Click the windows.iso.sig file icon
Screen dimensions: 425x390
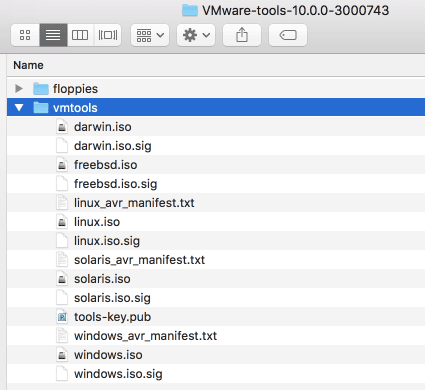[62, 374]
